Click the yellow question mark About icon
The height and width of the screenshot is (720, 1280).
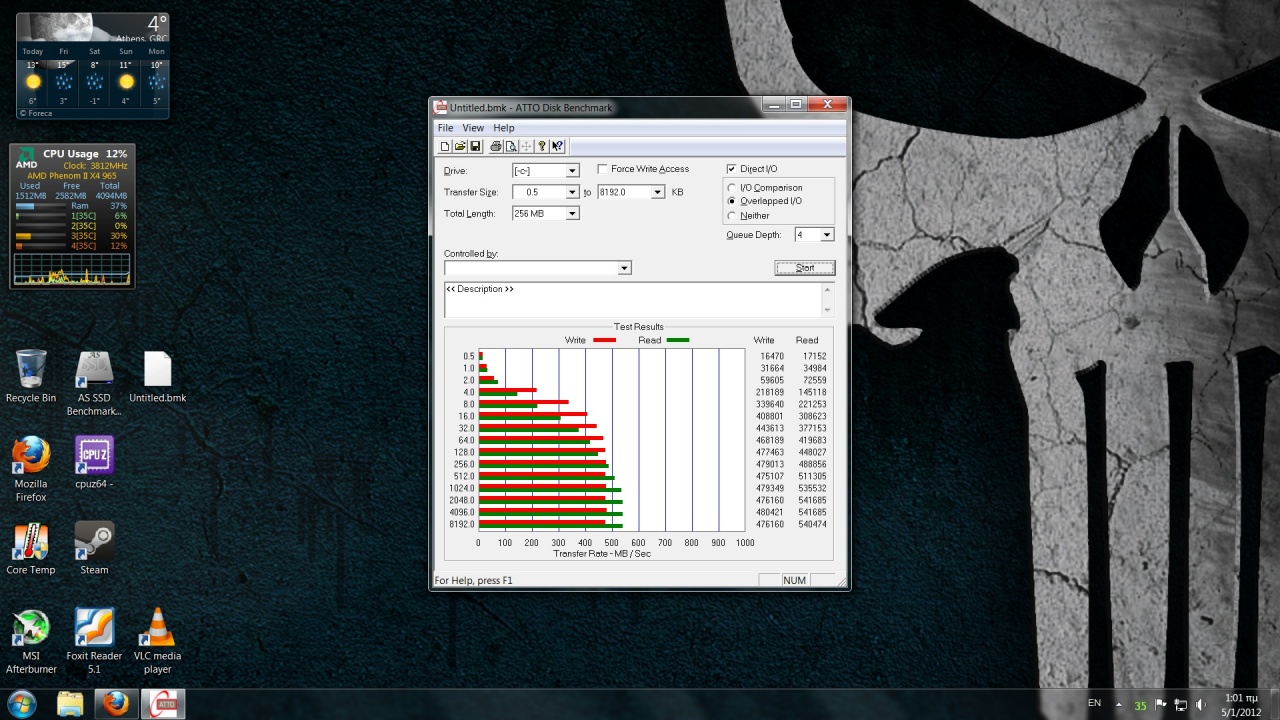click(541, 146)
